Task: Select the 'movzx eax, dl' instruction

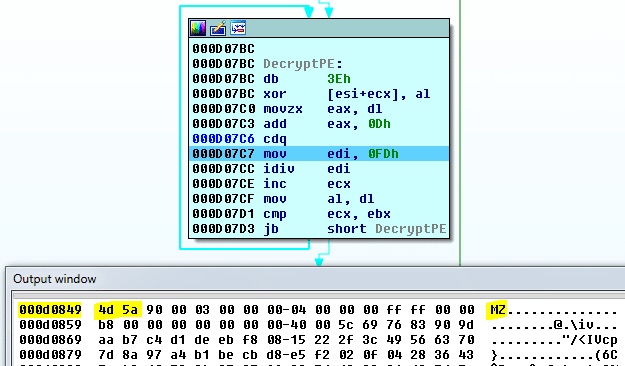Action: [x=319, y=109]
